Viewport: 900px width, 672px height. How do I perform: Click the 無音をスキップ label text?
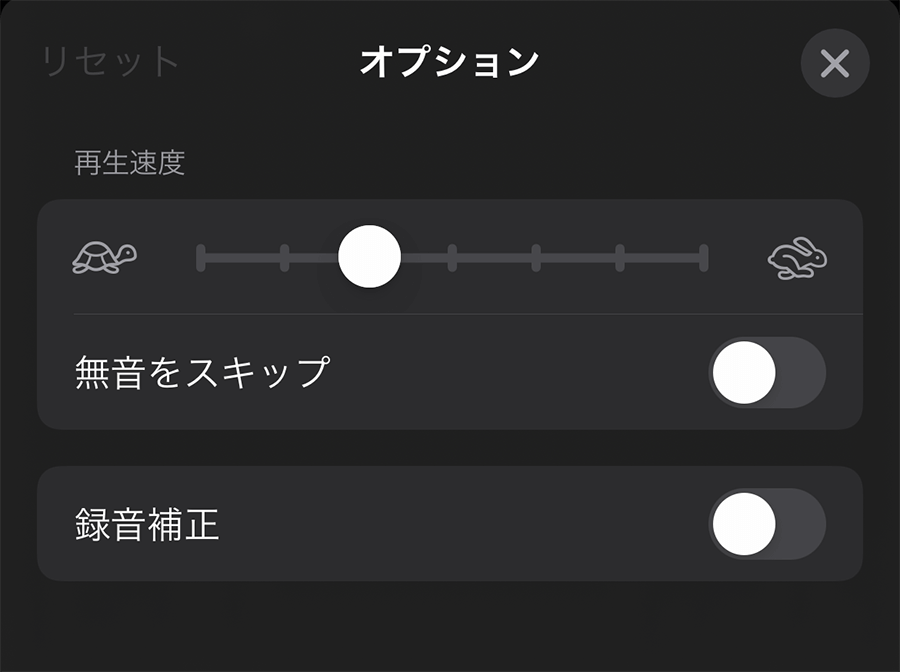(202, 372)
